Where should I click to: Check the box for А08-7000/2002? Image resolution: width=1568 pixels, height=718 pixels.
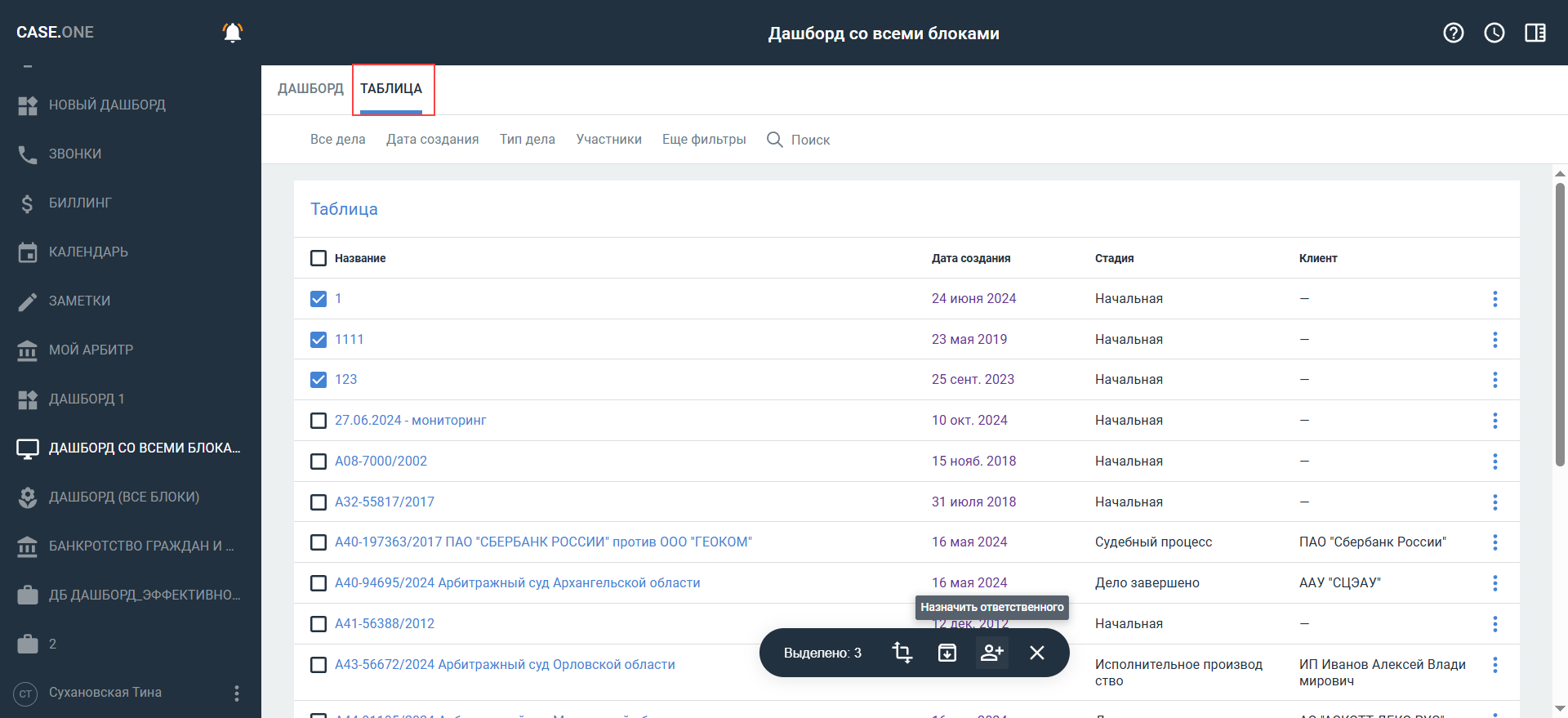[x=318, y=462]
